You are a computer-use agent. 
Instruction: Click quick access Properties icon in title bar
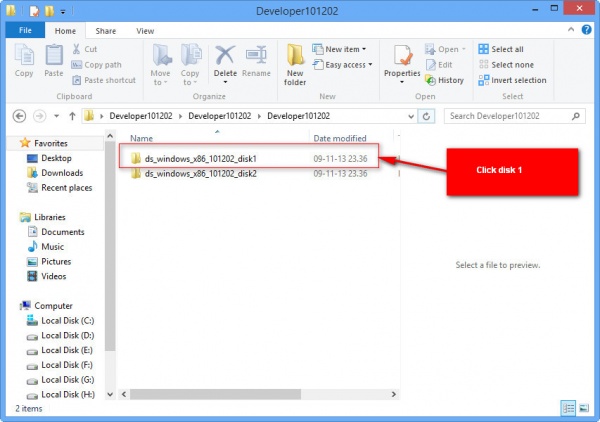(34, 11)
